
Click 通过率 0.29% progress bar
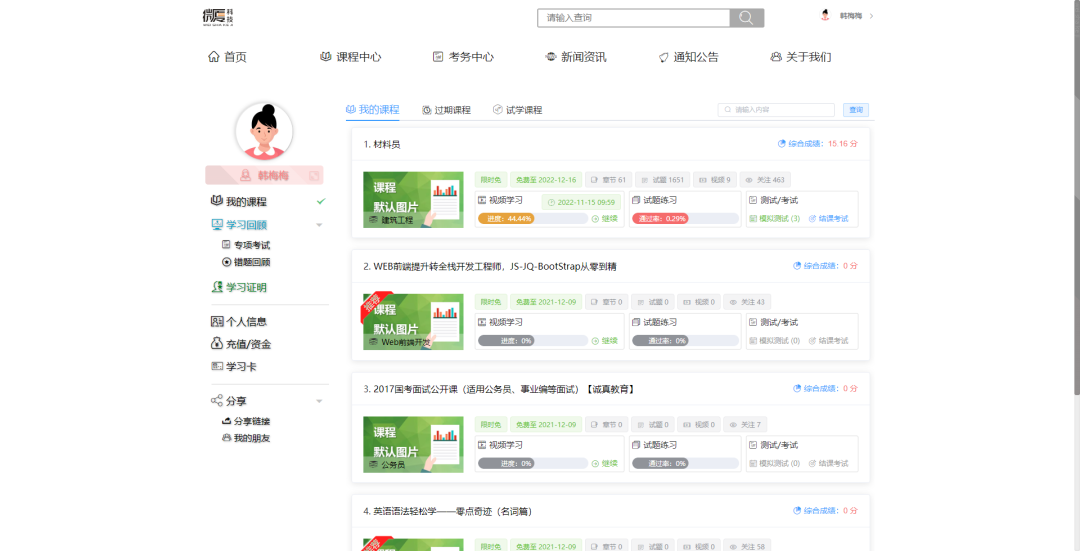pos(686,219)
